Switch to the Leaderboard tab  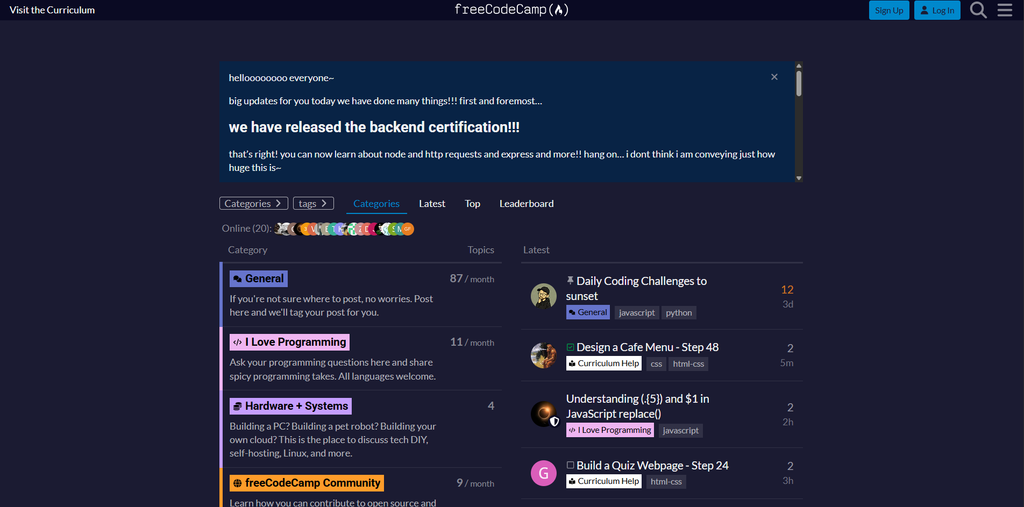click(526, 203)
